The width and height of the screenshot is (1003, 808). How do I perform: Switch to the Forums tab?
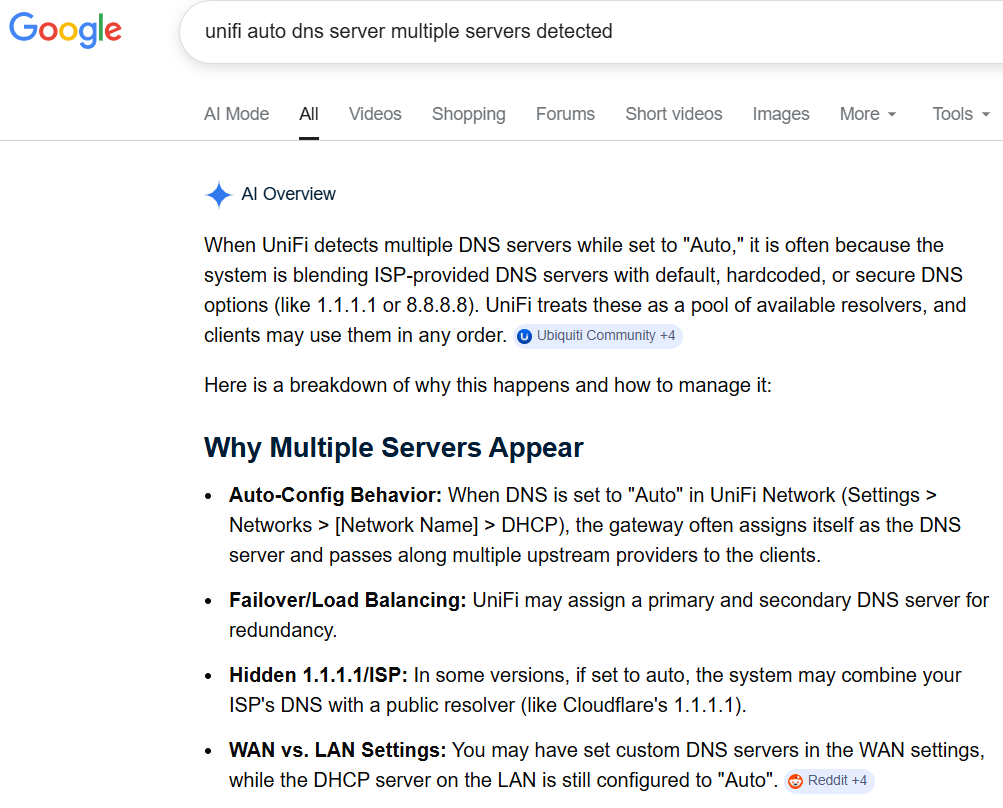565,114
